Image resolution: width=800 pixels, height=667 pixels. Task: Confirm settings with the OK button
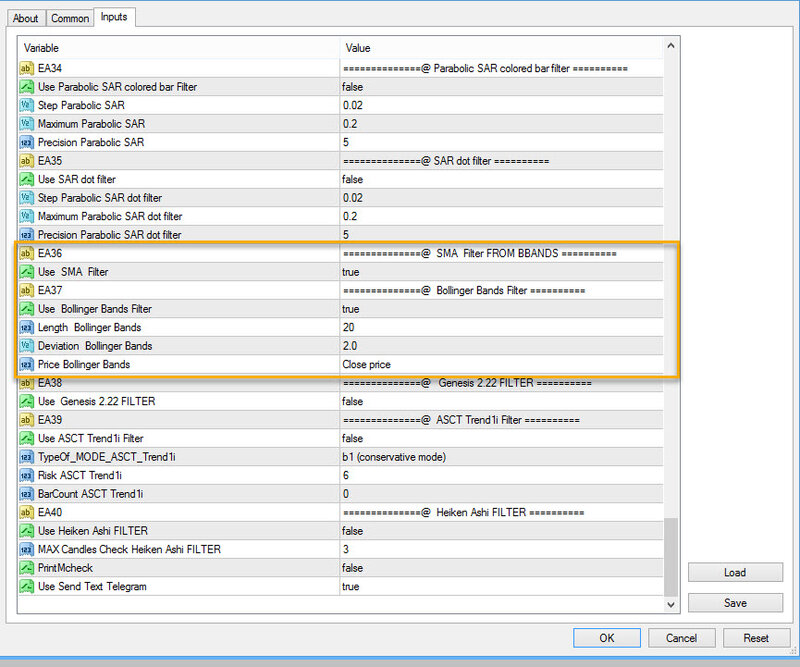(x=607, y=638)
